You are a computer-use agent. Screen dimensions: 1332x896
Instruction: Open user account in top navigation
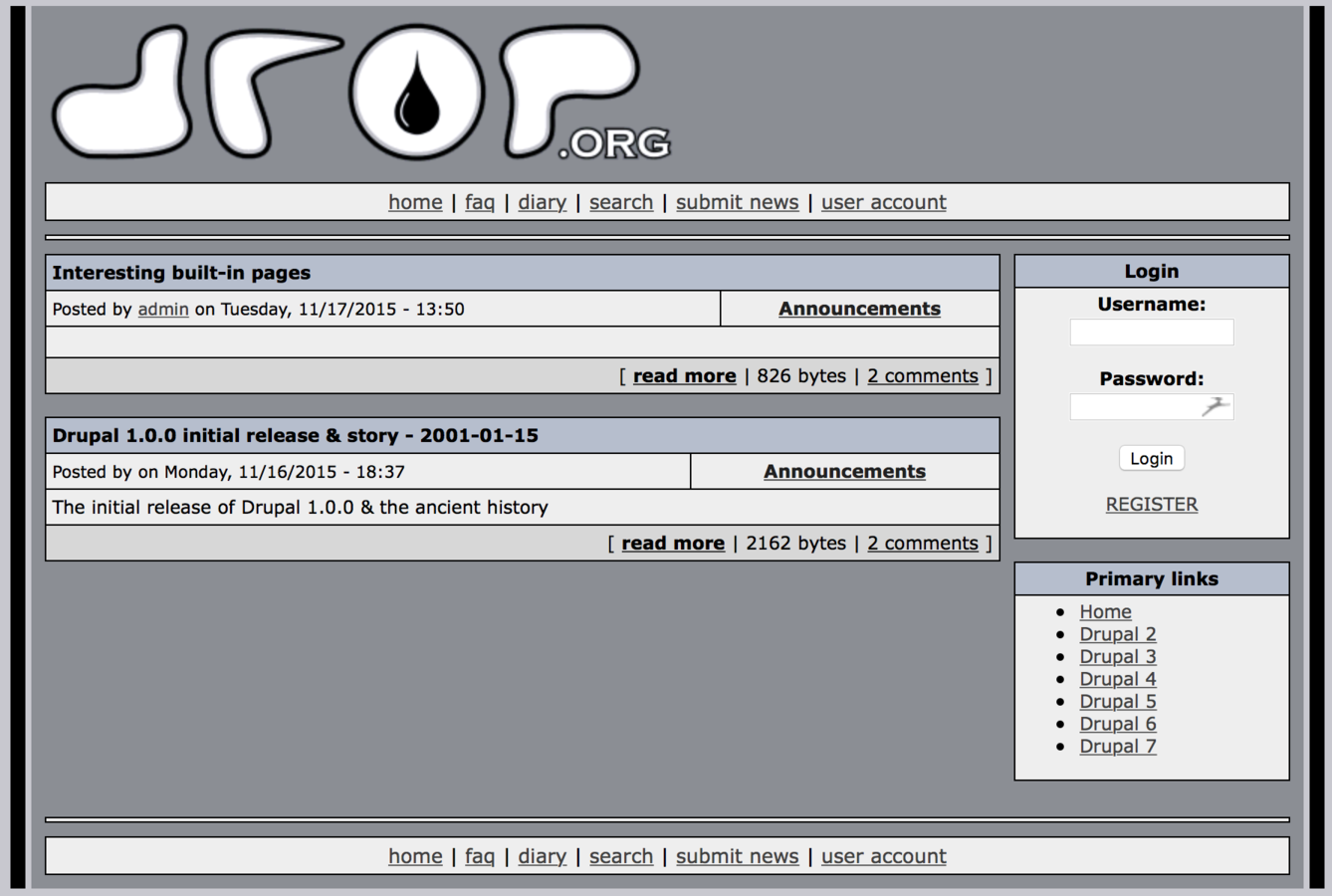pyautogui.click(x=883, y=202)
